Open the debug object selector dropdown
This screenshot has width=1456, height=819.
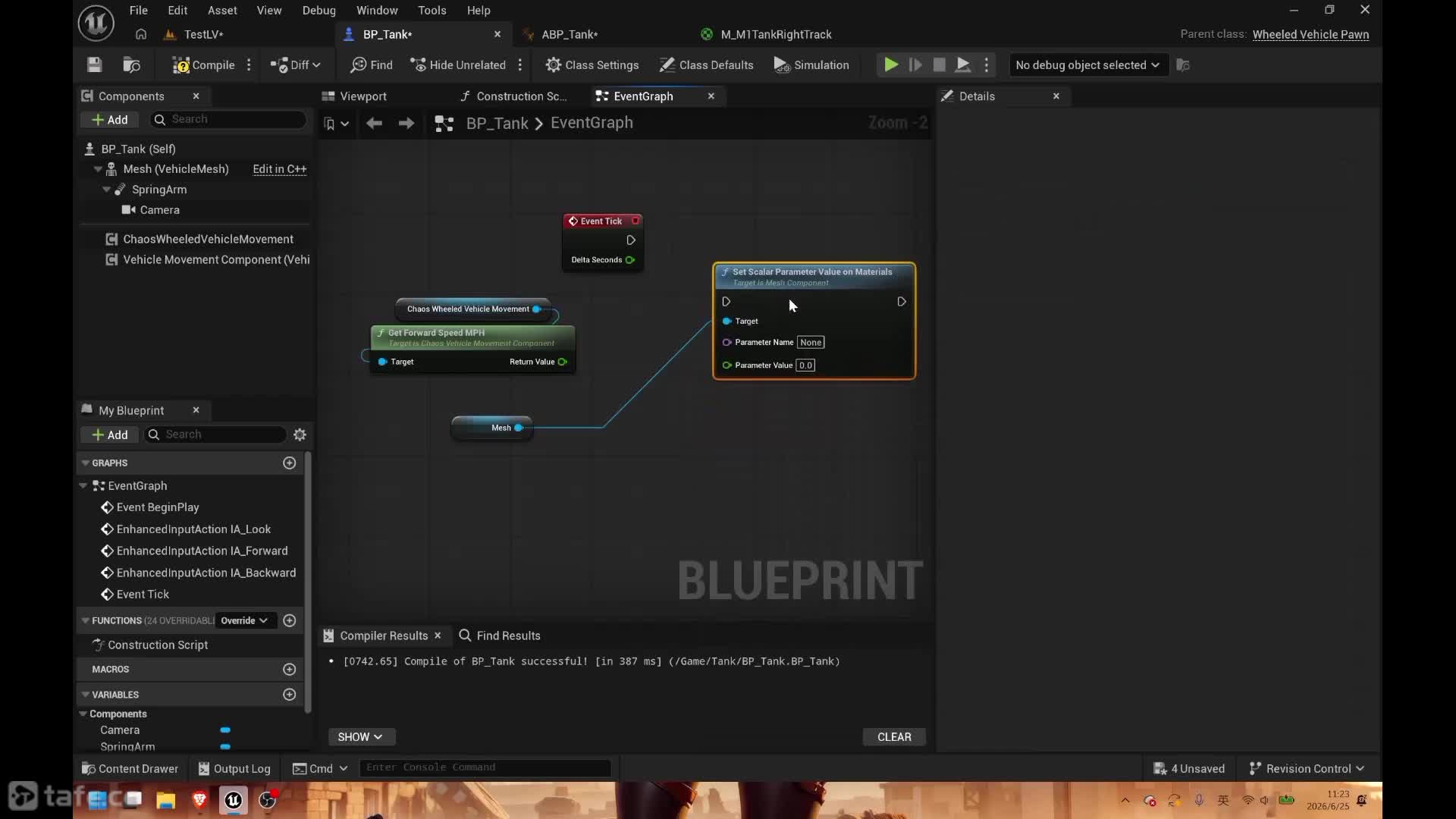pyautogui.click(x=1087, y=65)
